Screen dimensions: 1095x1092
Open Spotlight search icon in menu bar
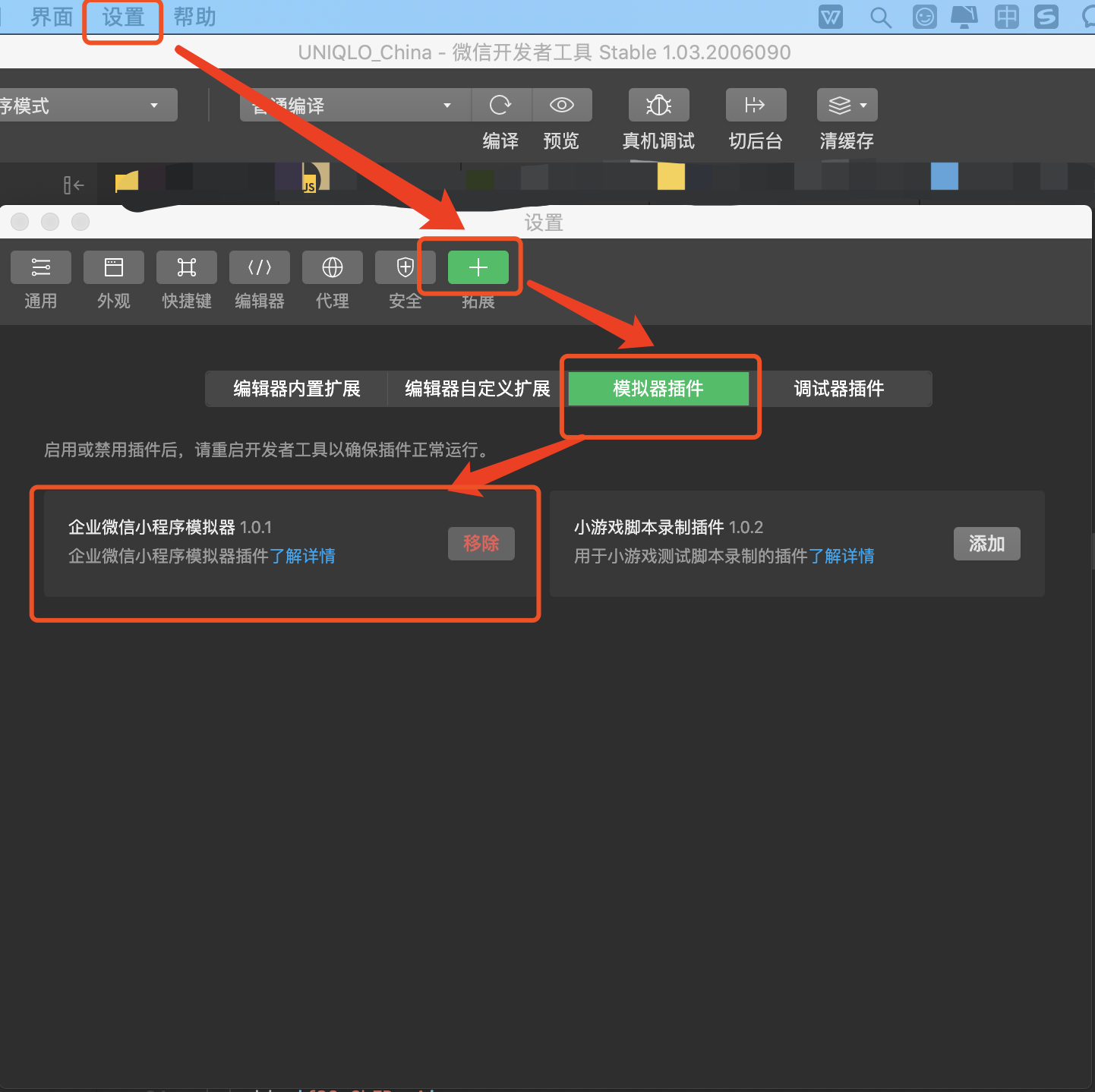tap(881, 17)
